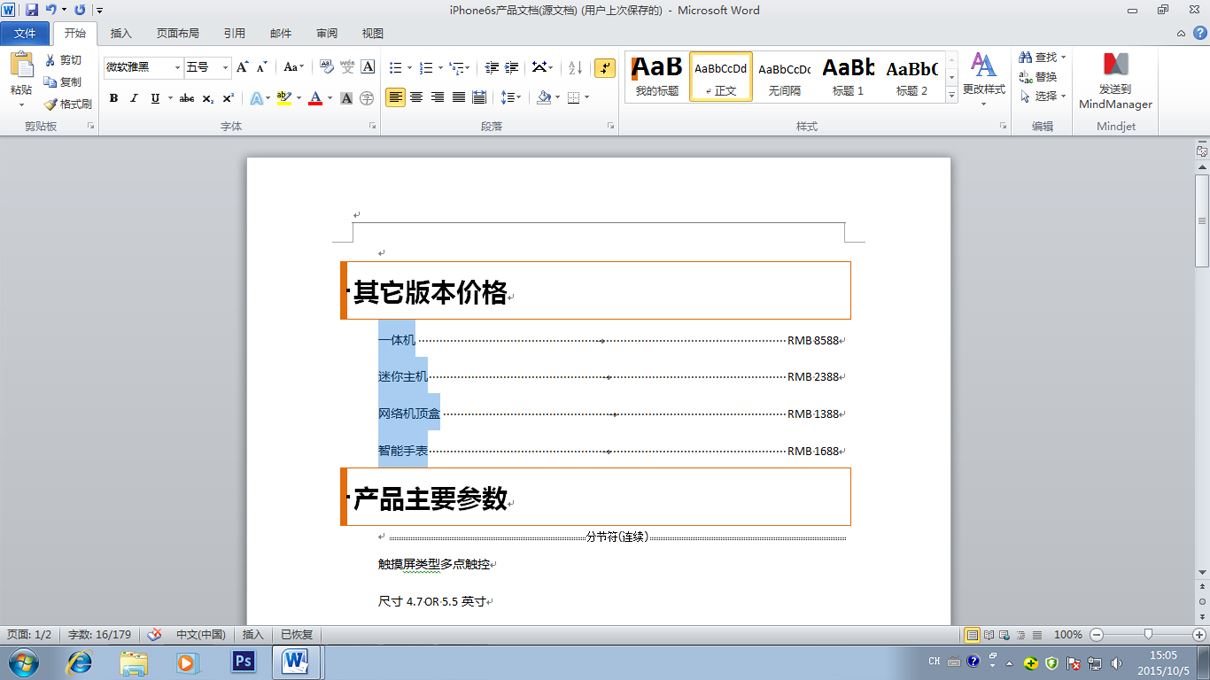This screenshot has width=1210, height=680.
Task: Apply text effects
Action: coord(256,98)
